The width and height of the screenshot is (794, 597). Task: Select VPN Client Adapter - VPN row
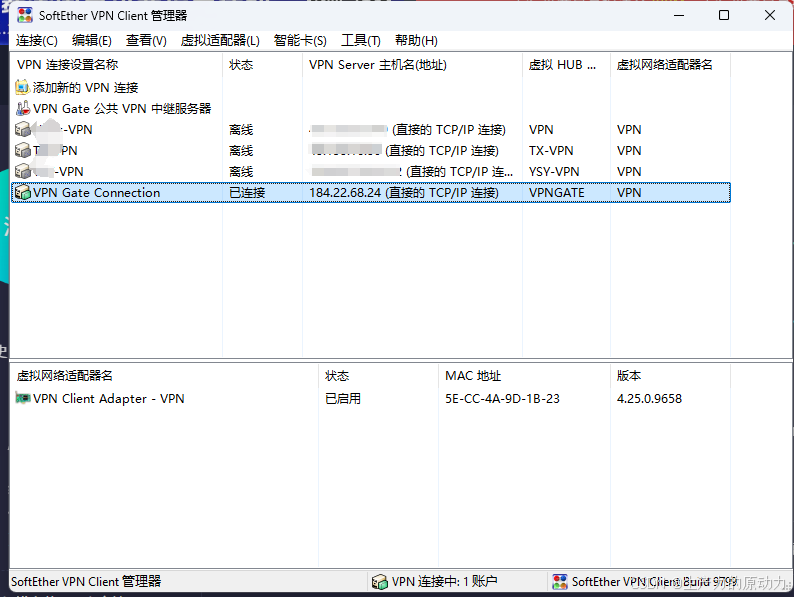click(108, 399)
